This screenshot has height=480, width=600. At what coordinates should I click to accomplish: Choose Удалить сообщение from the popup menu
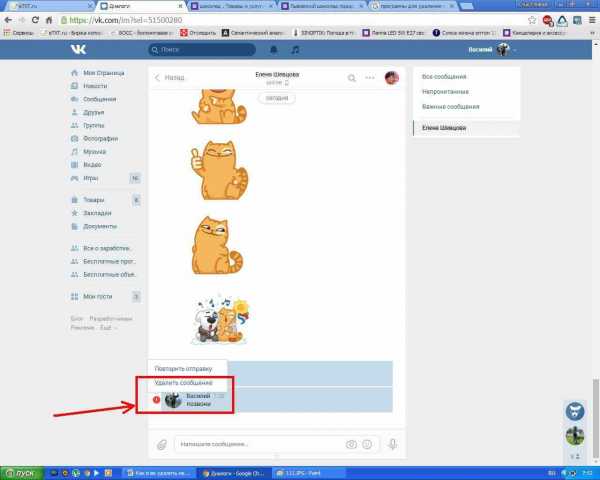[x=183, y=382]
